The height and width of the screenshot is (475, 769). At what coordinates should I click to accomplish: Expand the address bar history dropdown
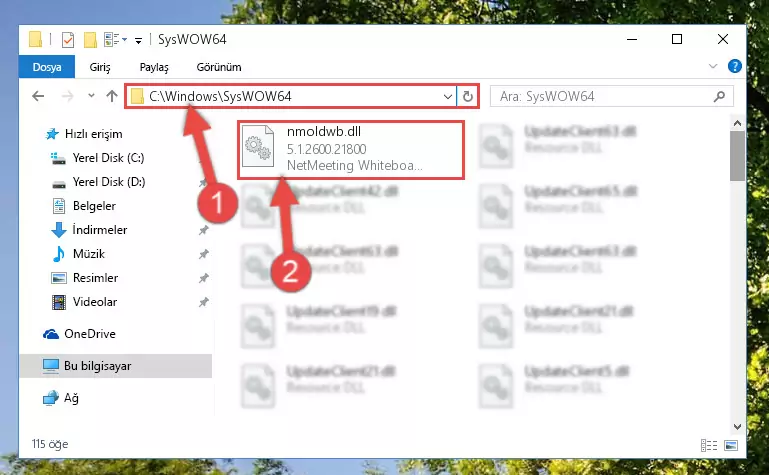pos(448,97)
